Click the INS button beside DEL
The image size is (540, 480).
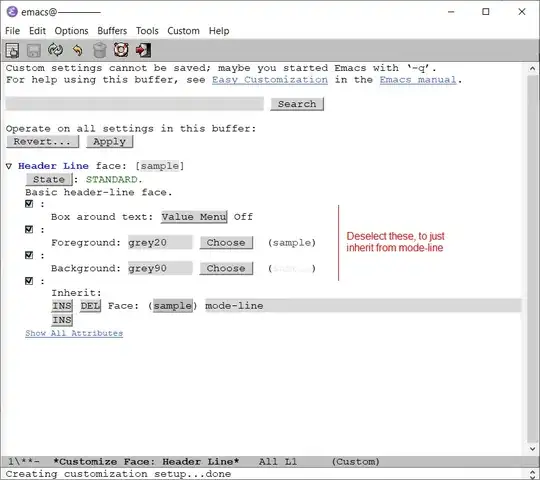coord(62,306)
